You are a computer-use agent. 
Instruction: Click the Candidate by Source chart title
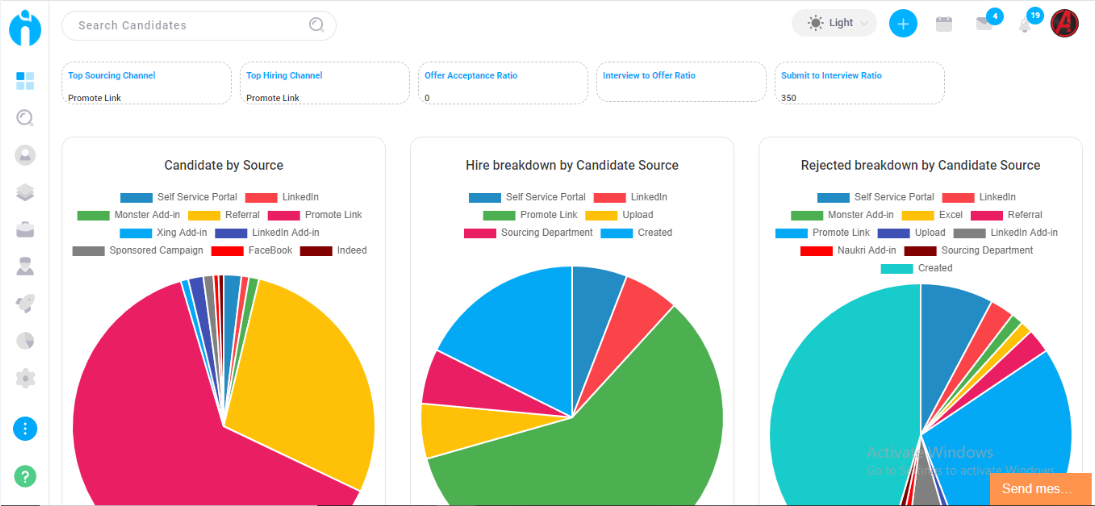(223, 165)
